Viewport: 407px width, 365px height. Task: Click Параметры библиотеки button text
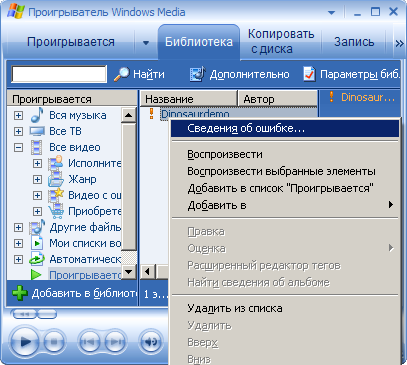point(360,74)
